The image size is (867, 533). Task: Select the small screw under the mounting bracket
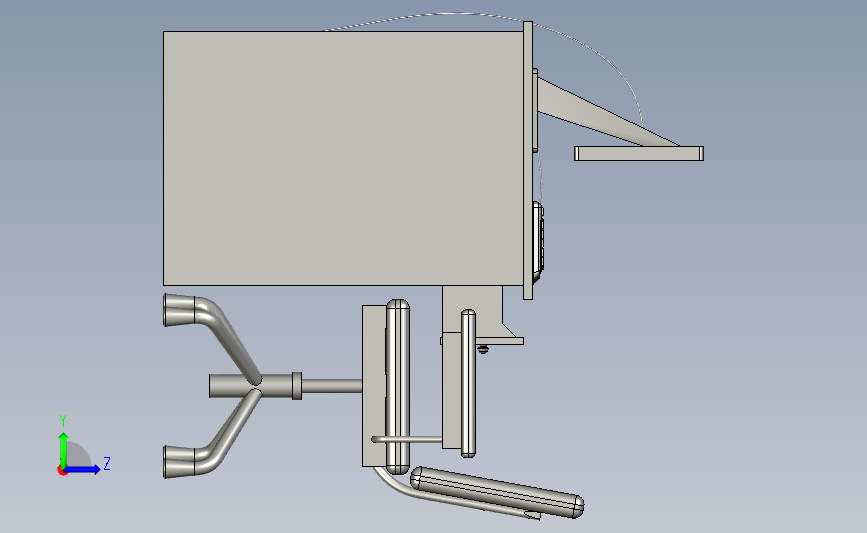point(483,349)
